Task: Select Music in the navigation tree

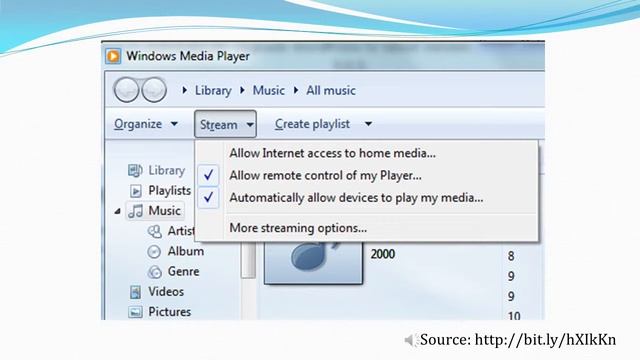Action: pos(164,211)
